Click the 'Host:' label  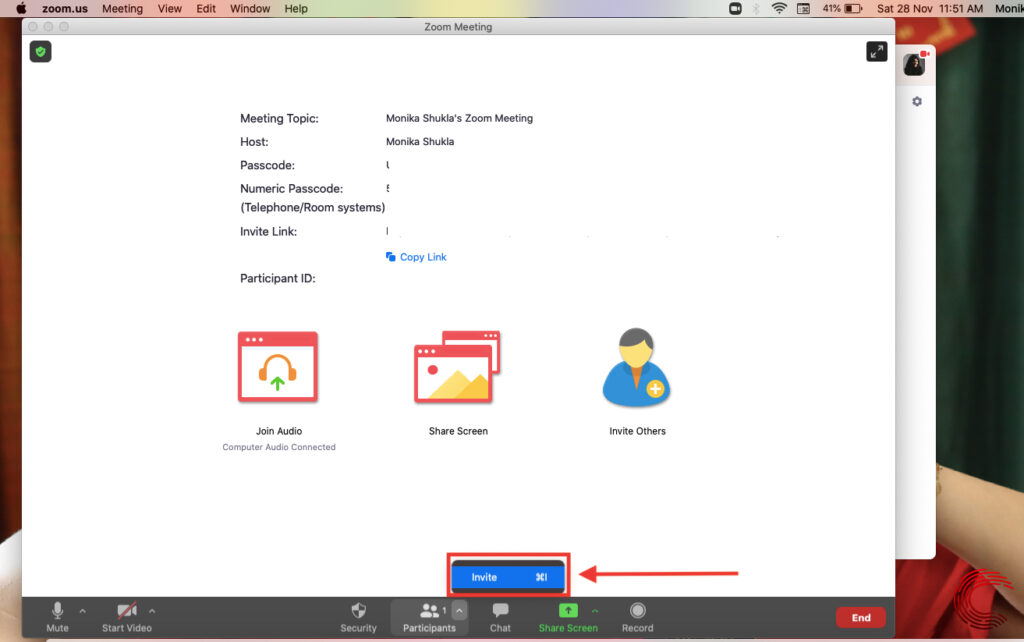tap(254, 142)
